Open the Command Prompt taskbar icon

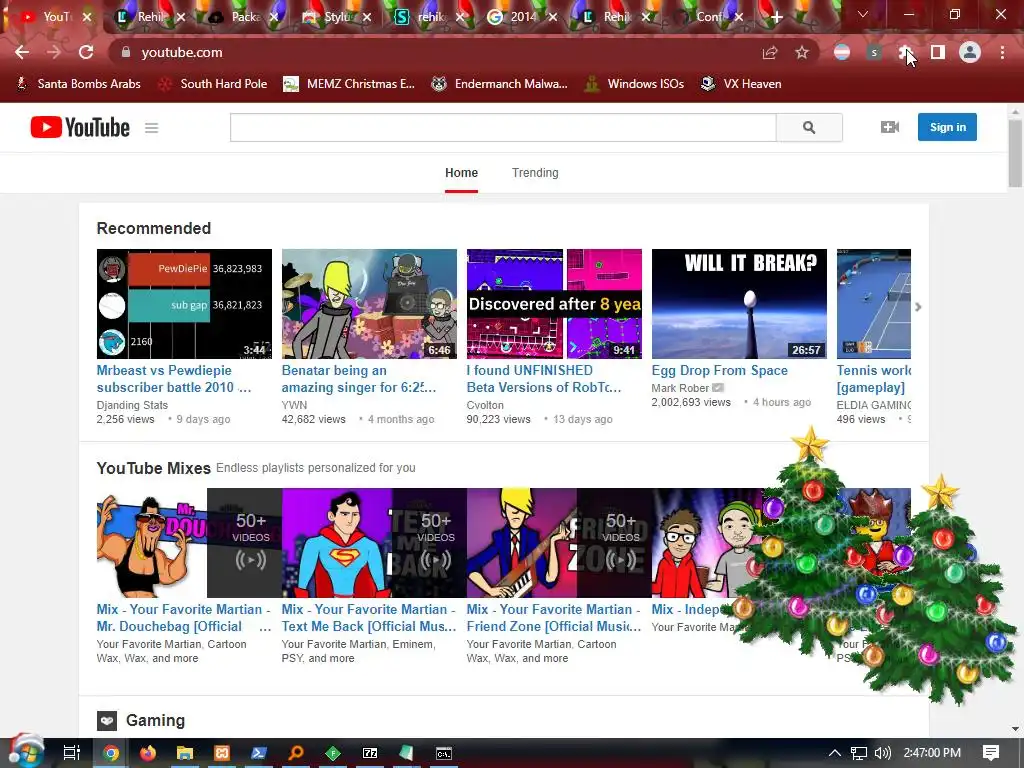[443, 753]
